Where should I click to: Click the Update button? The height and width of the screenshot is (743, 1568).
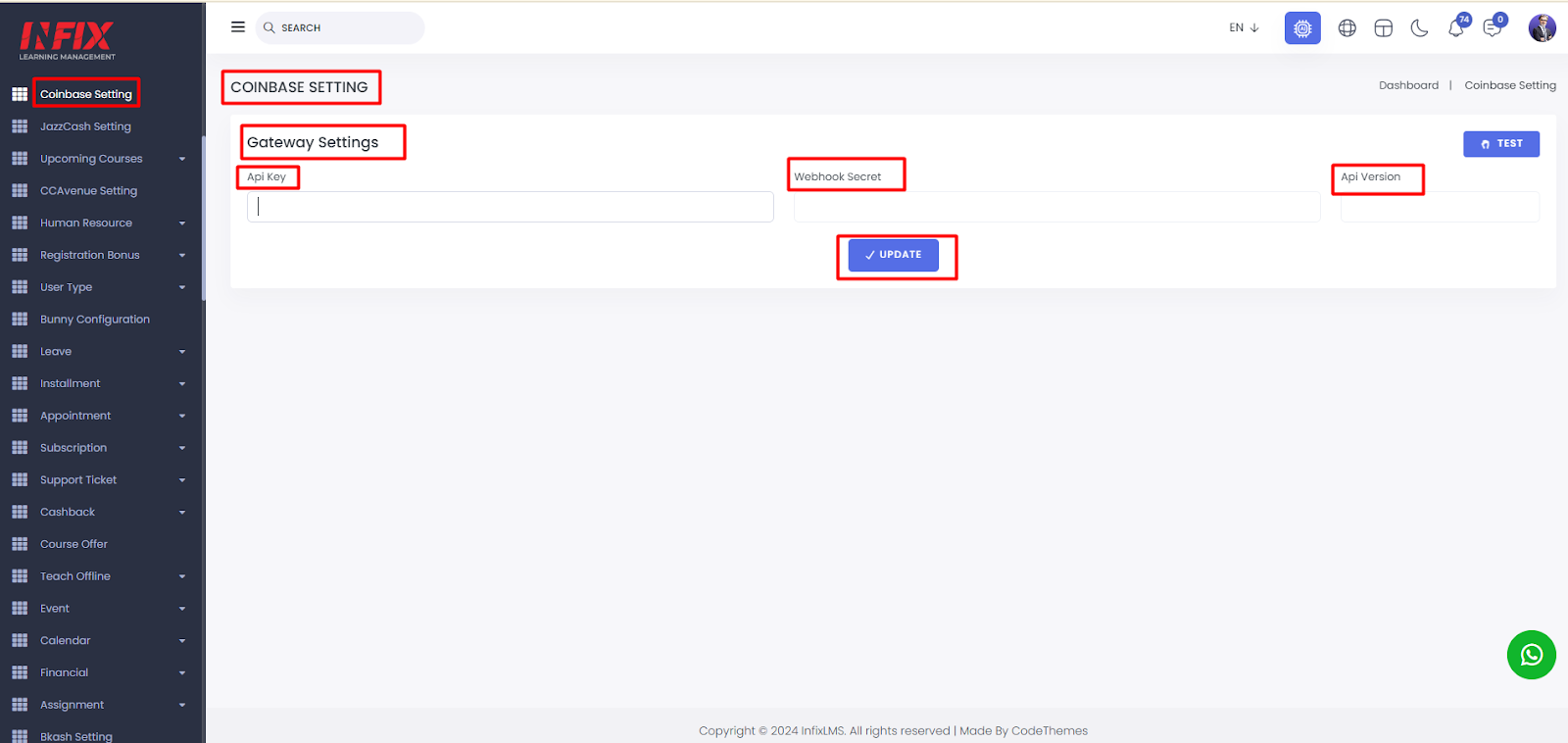pos(893,255)
